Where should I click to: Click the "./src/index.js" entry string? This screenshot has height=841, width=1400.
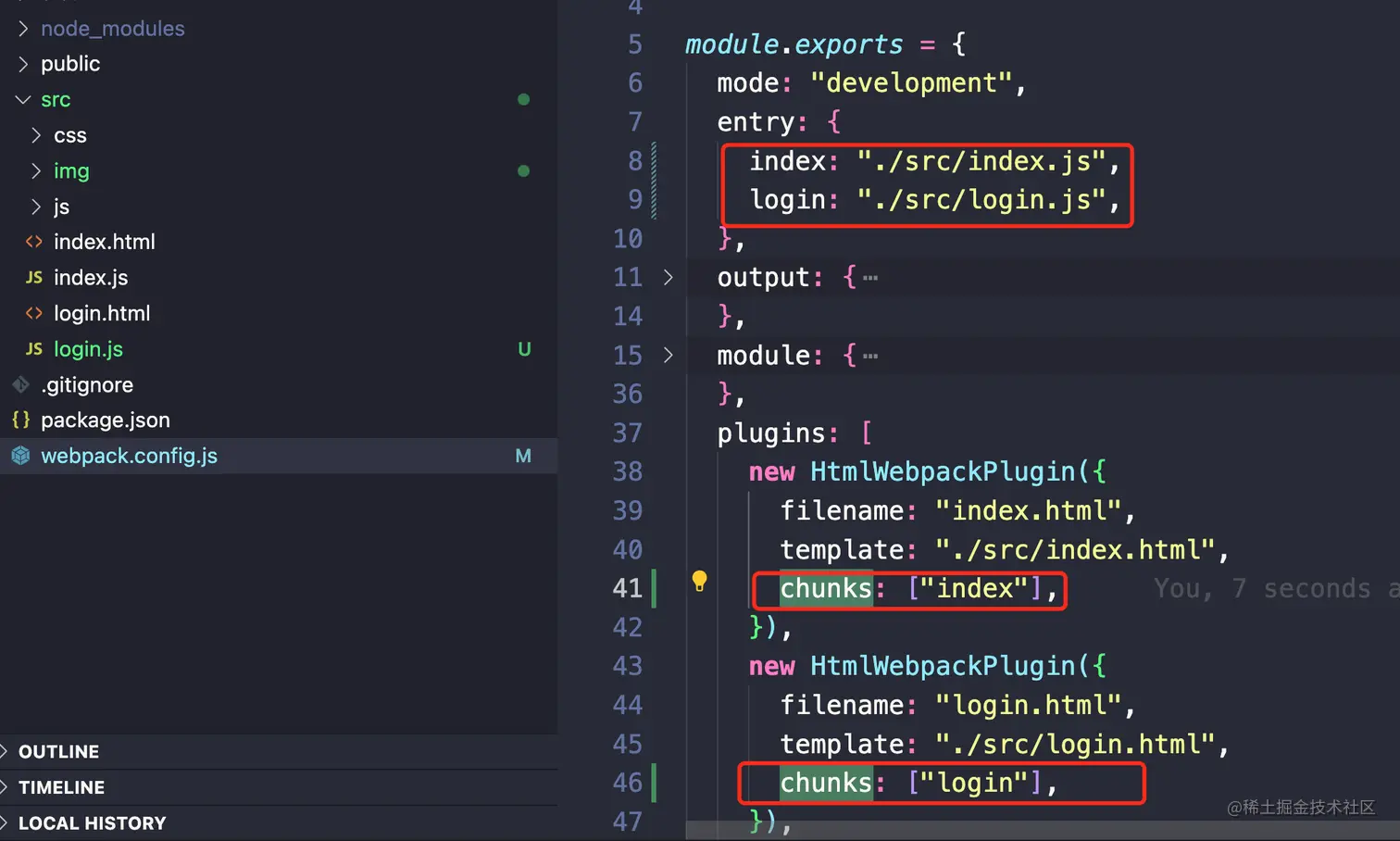click(981, 160)
